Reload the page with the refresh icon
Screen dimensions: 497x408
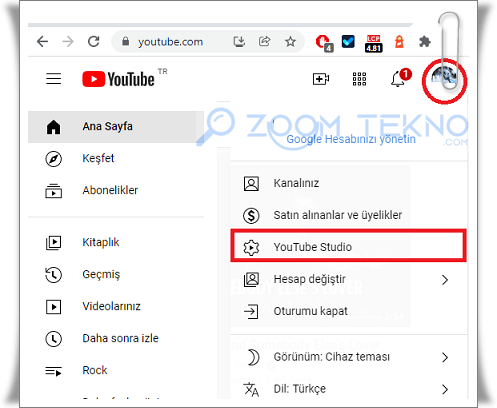[94, 42]
